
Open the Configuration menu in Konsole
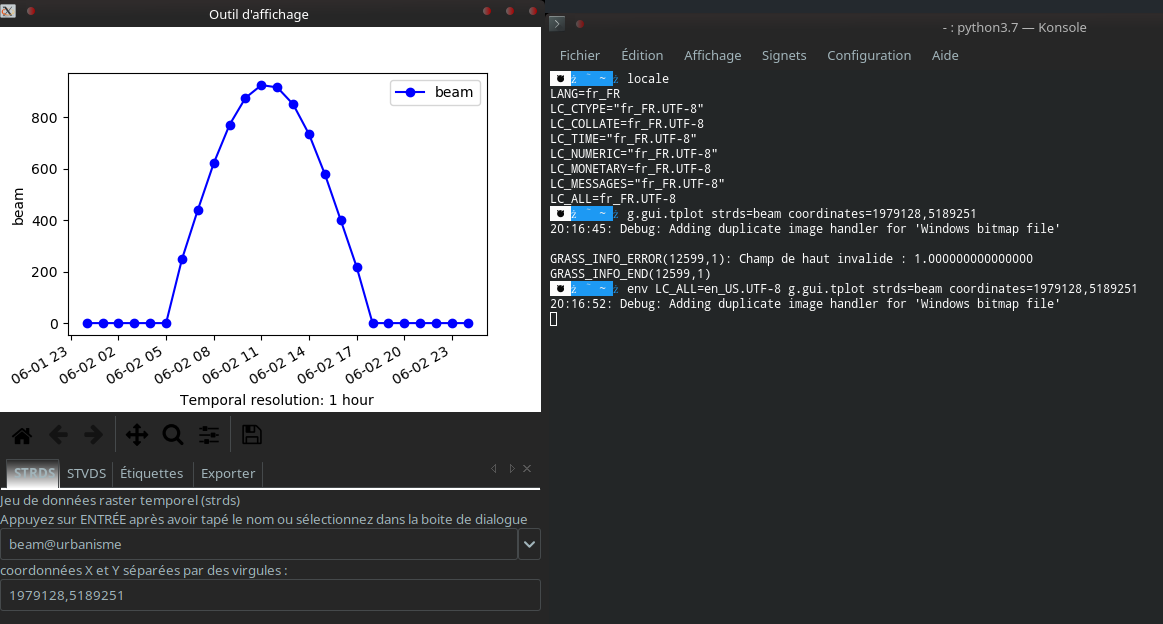pyautogui.click(x=869, y=55)
